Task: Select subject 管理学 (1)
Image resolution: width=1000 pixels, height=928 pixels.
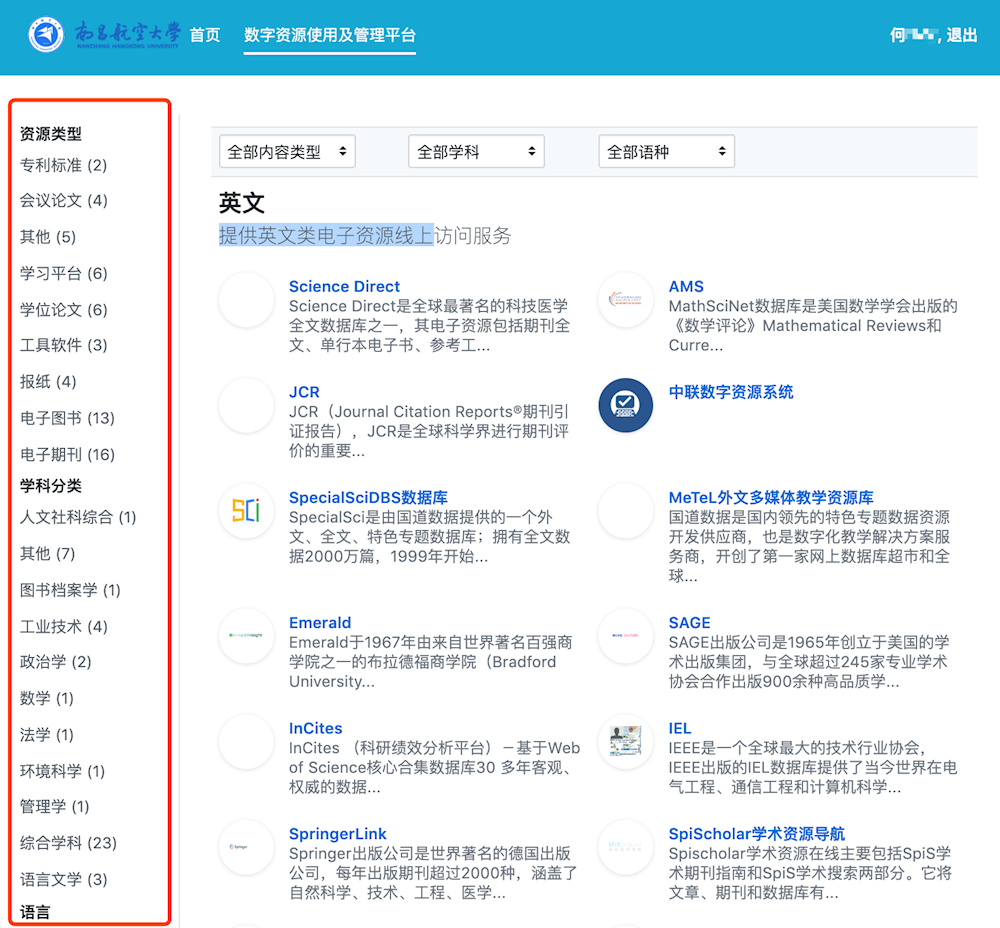Action: coord(54,806)
